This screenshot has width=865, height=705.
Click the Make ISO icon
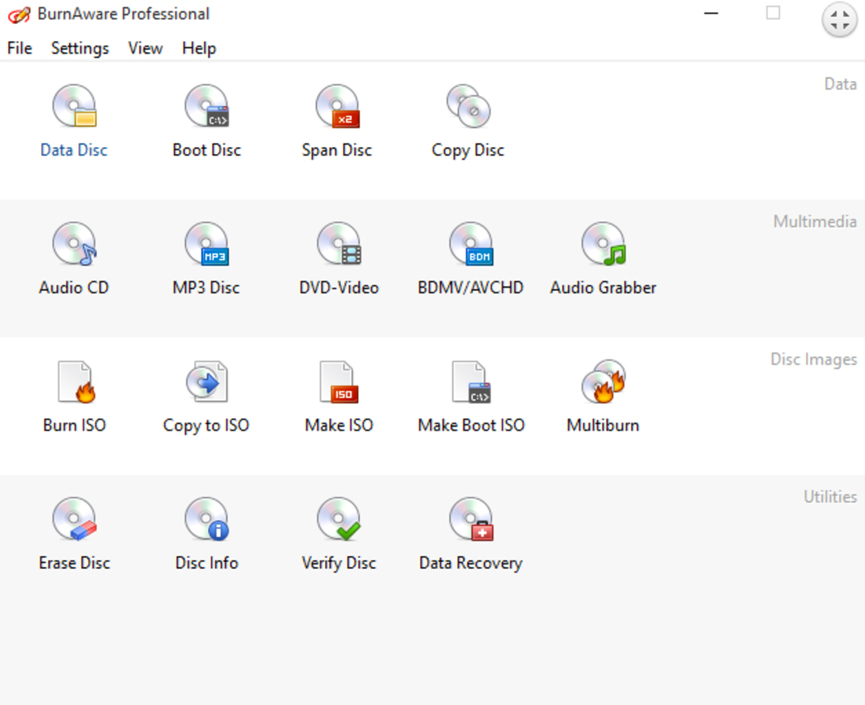click(339, 382)
